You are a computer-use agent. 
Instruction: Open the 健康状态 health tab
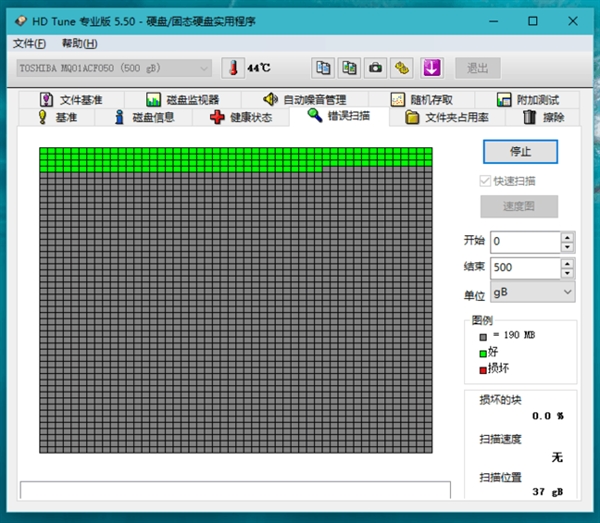pyautogui.click(x=240, y=117)
